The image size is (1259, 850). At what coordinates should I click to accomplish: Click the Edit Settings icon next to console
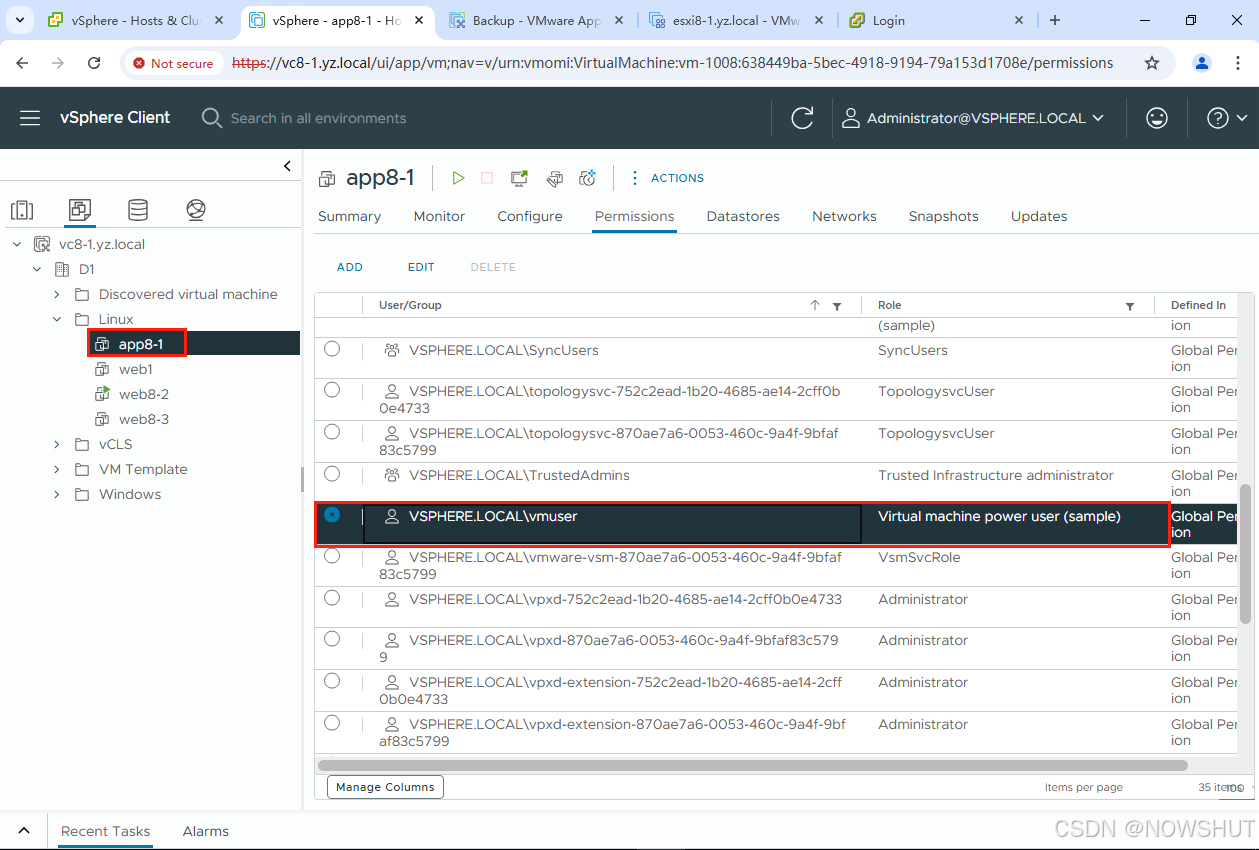[x=554, y=178]
